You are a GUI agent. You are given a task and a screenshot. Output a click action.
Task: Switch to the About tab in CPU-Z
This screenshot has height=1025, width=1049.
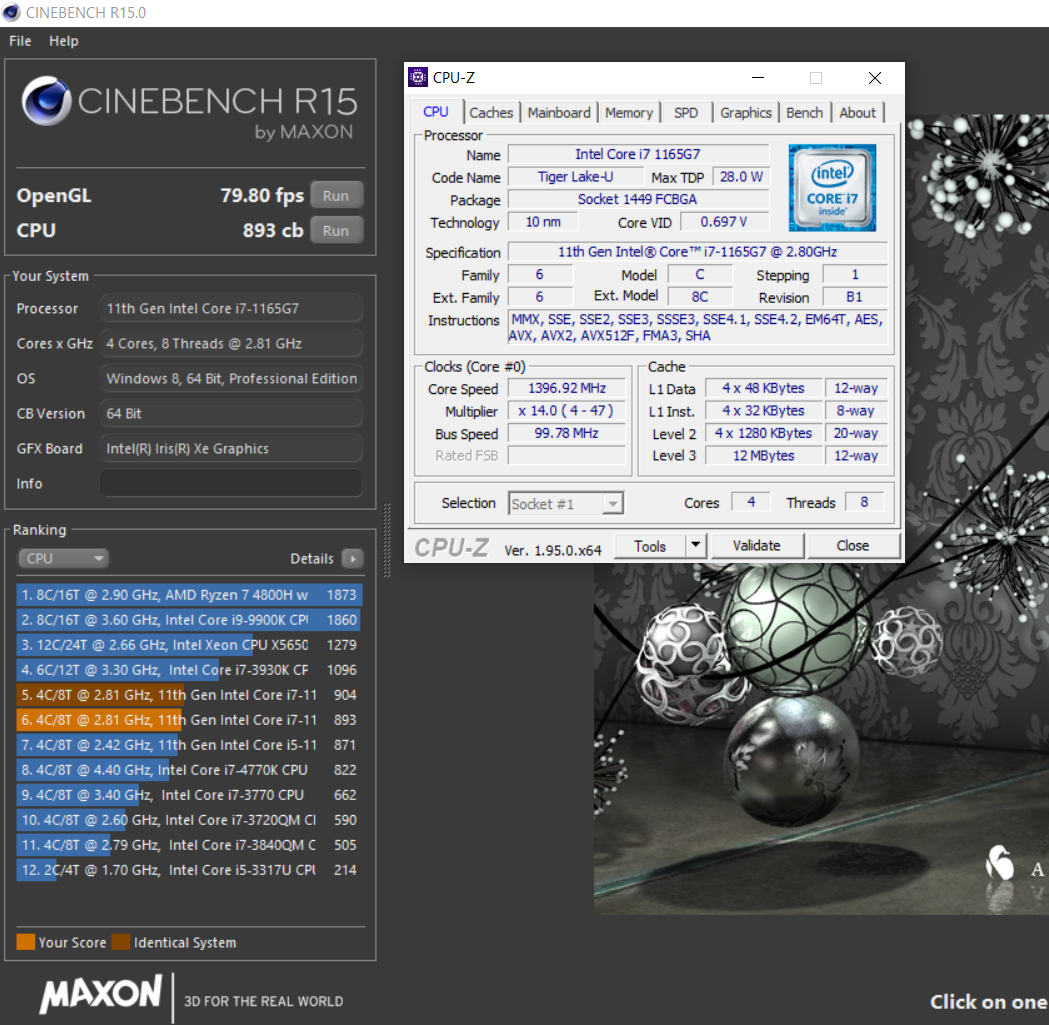[858, 112]
